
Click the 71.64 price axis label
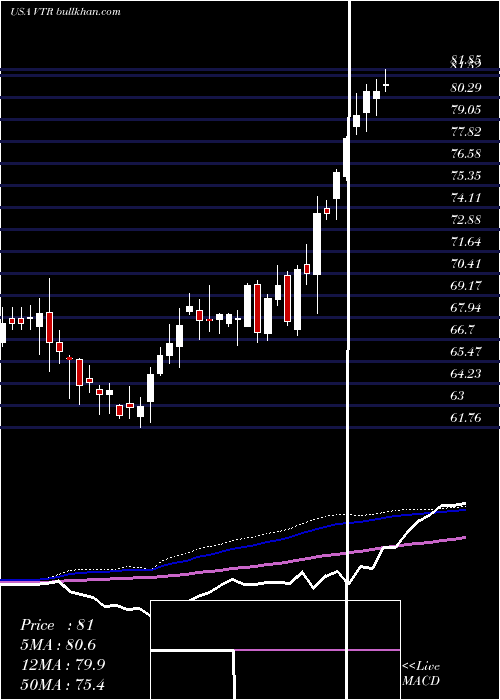click(x=466, y=242)
